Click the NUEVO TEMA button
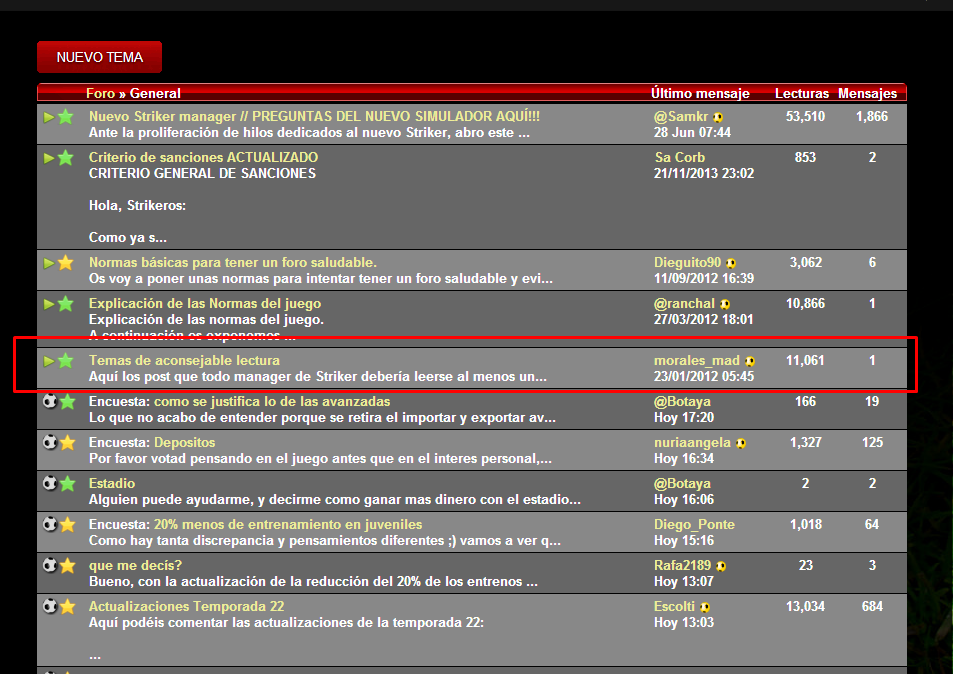953x674 pixels. point(100,57)
